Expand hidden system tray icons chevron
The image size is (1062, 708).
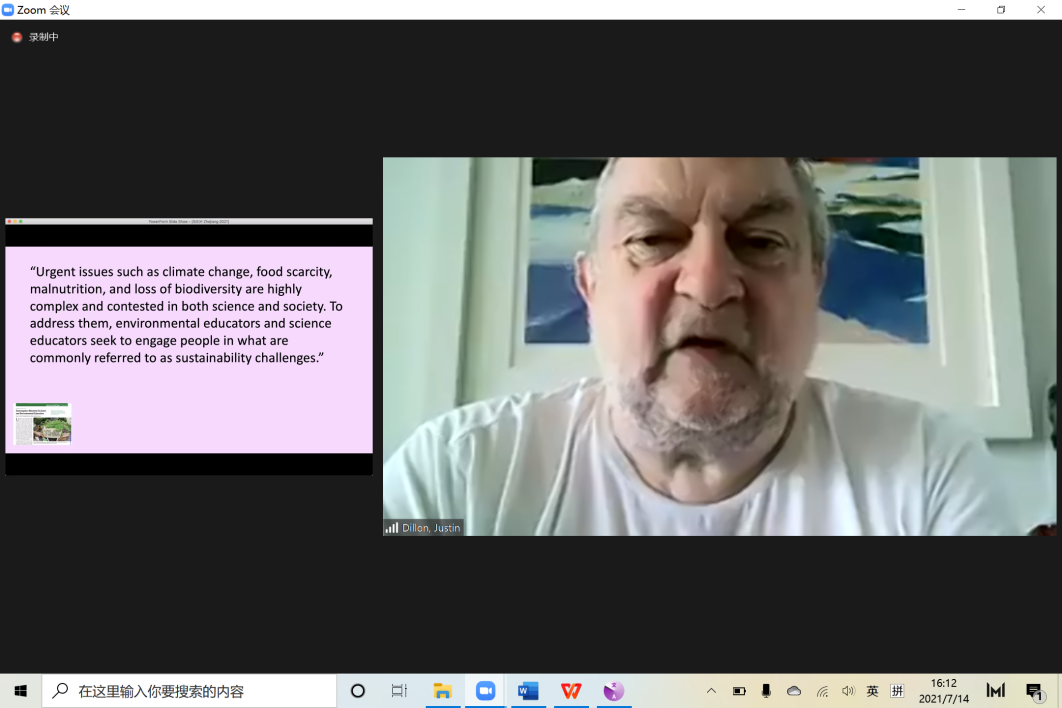(711, 691)
